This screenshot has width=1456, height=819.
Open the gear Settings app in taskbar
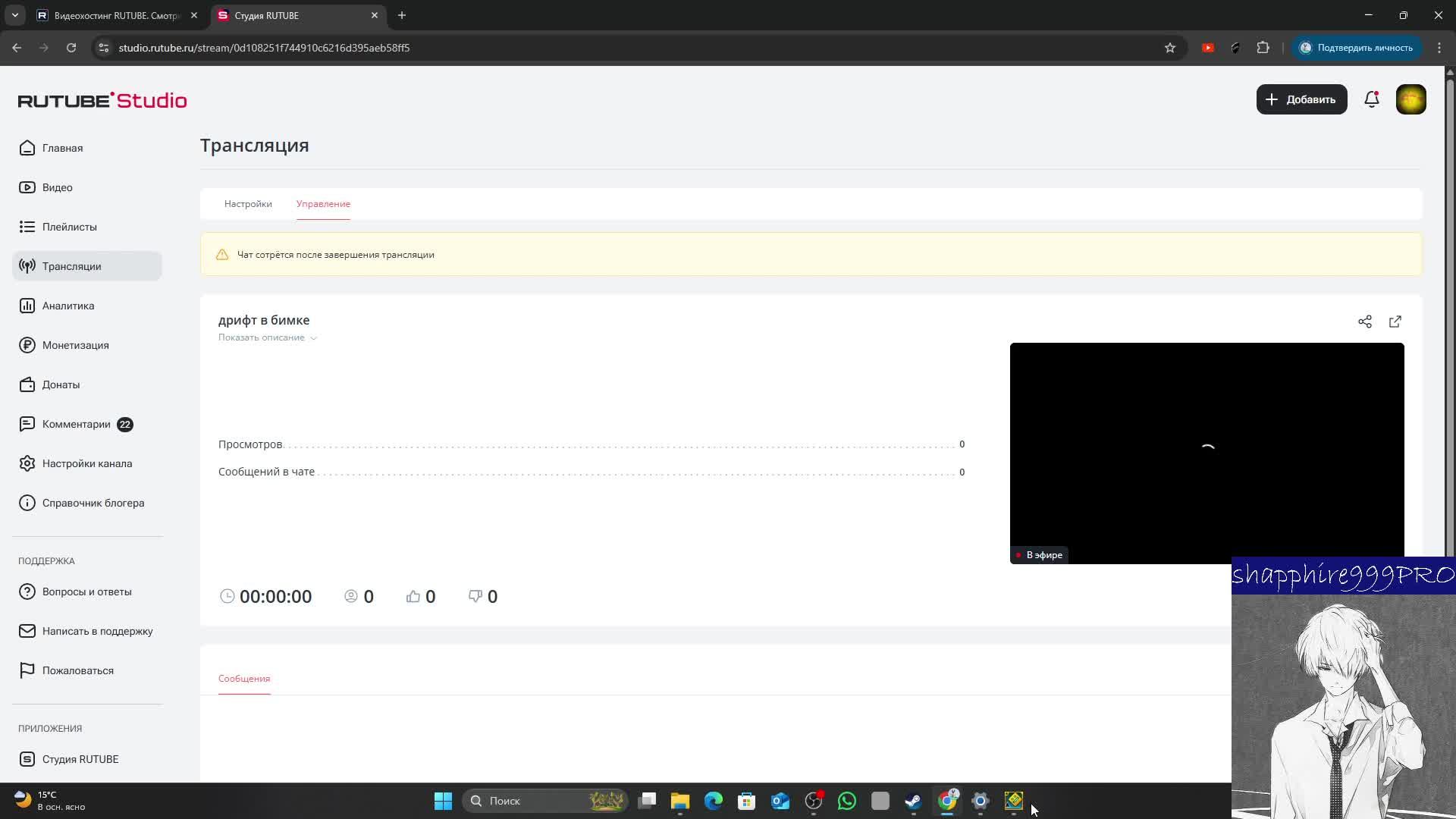(981, 801)
